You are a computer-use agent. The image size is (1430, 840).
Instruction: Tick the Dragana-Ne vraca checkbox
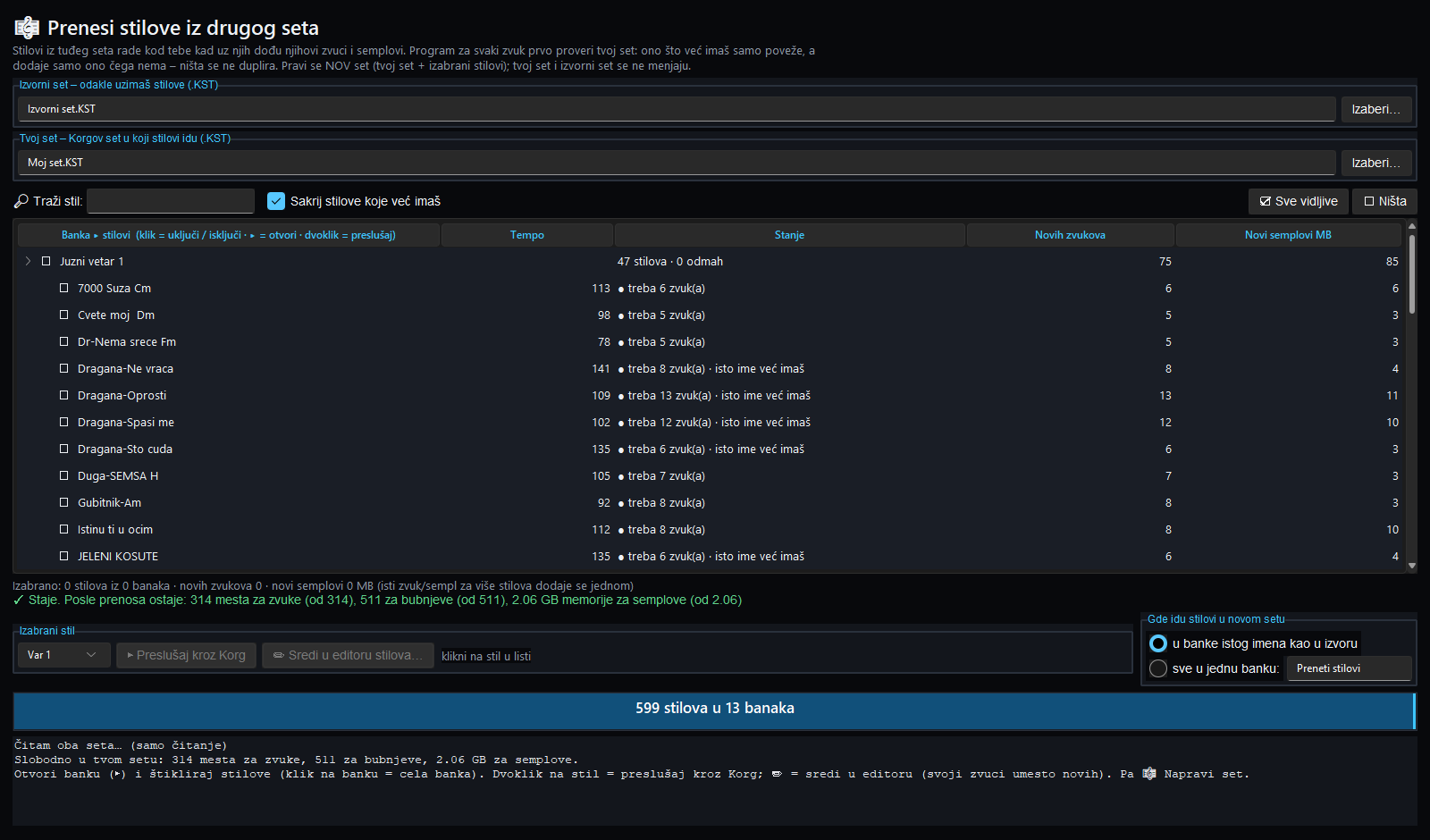tap(64, 368)
